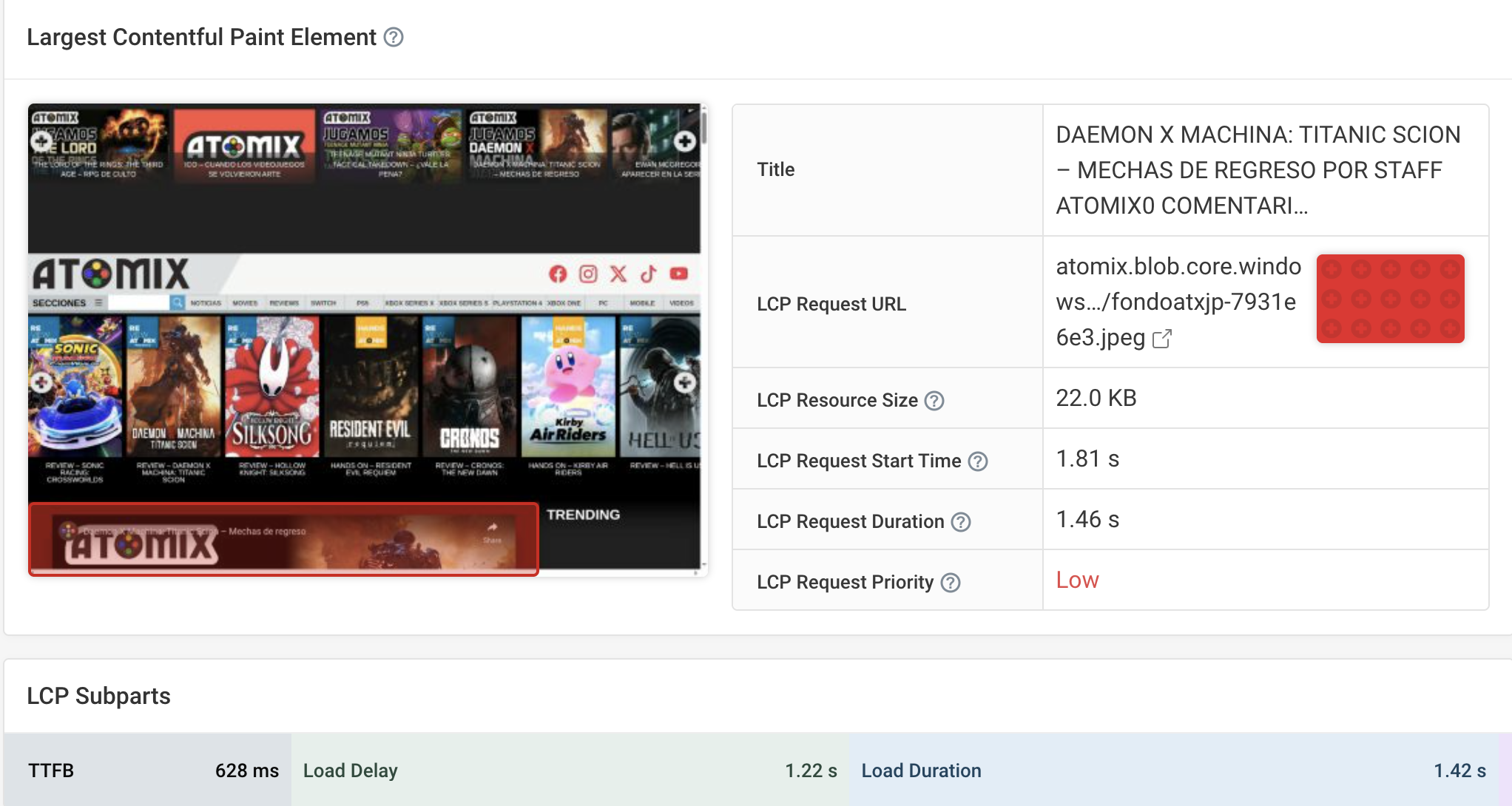1512x806 pixels.
Task: Open the external link icon after fondoatxjp jpeg URL
Action: [1162, 339]
